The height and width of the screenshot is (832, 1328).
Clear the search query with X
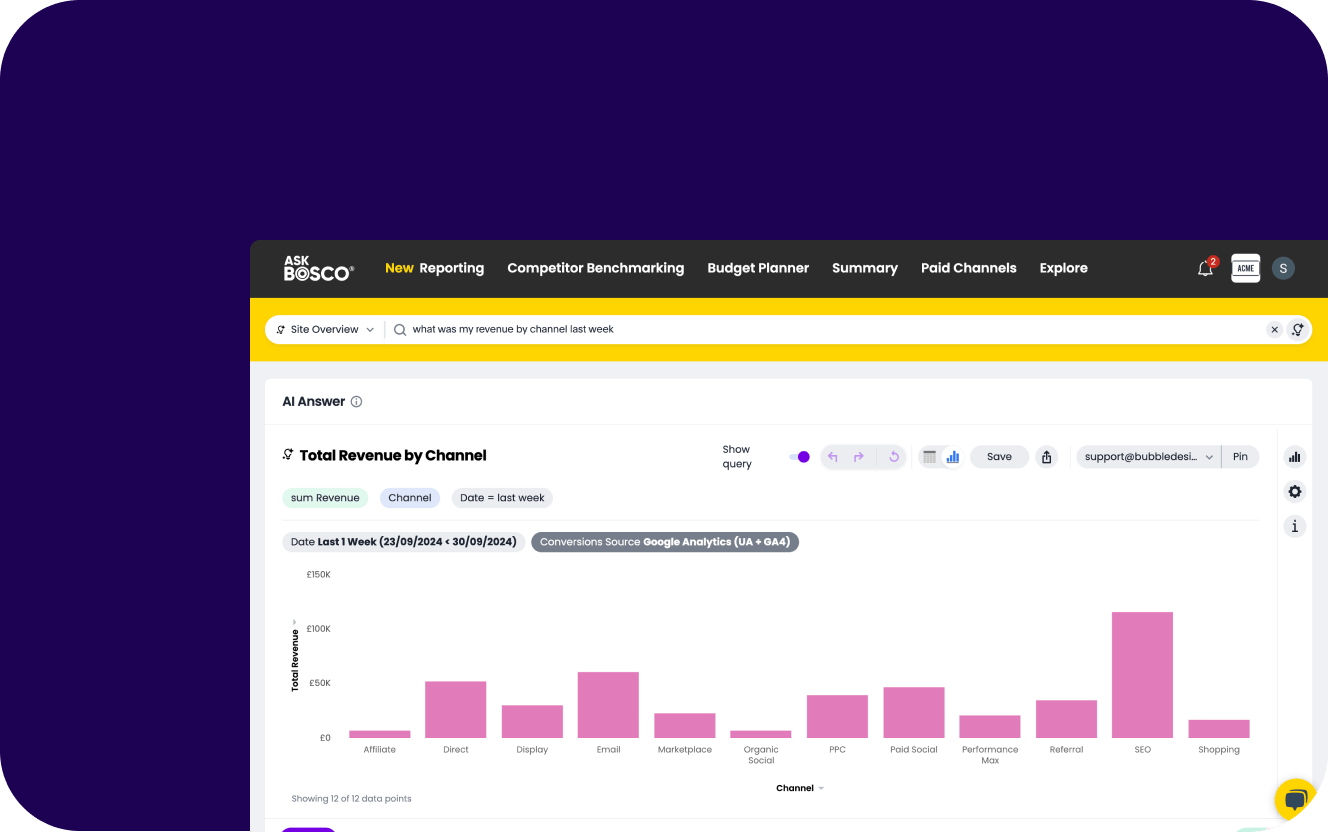[1274, 330]
